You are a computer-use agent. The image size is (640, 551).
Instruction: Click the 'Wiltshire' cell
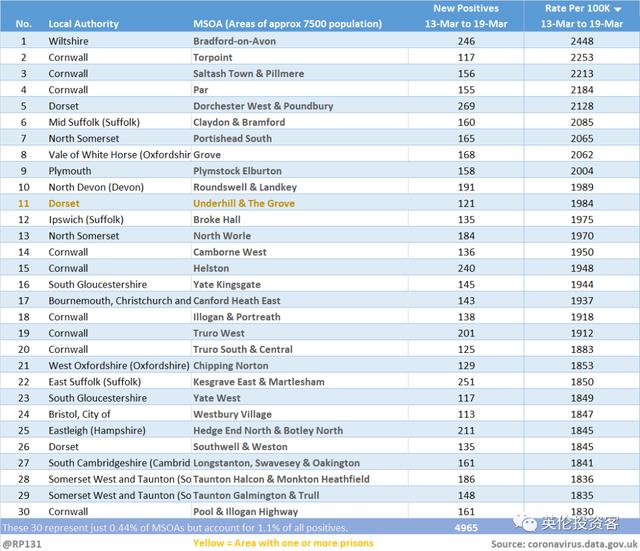point(68,41)
